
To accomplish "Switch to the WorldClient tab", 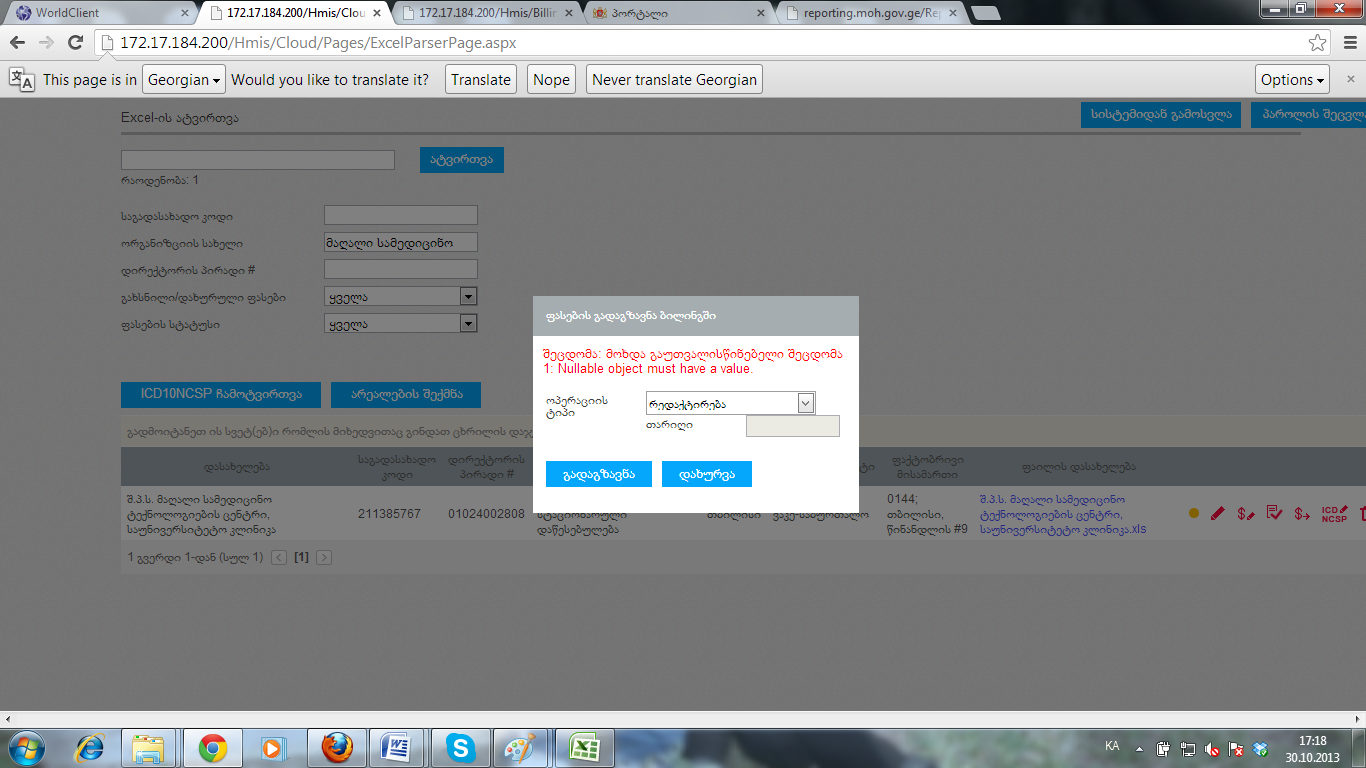I will (98, 13).
